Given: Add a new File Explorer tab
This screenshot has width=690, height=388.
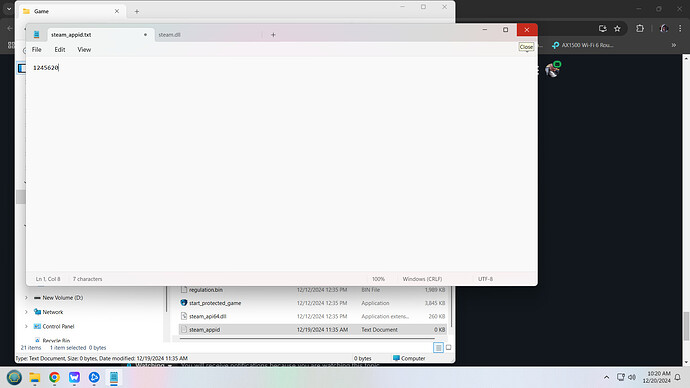Looking at the screenshot, I should click(137, 11).
